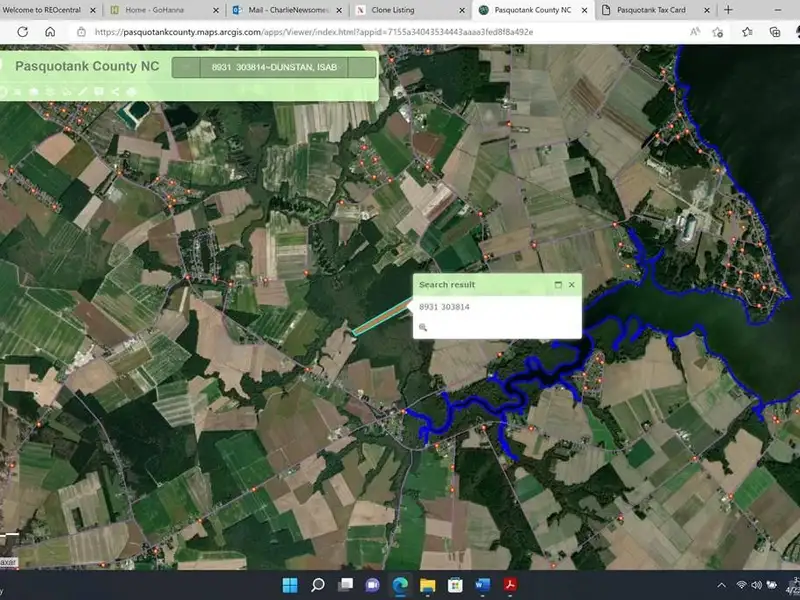Viewport: 800px width, 600px height.
Task: Click the search box with 8931 303814~DUNSTAN
Action: click(270, 67)
